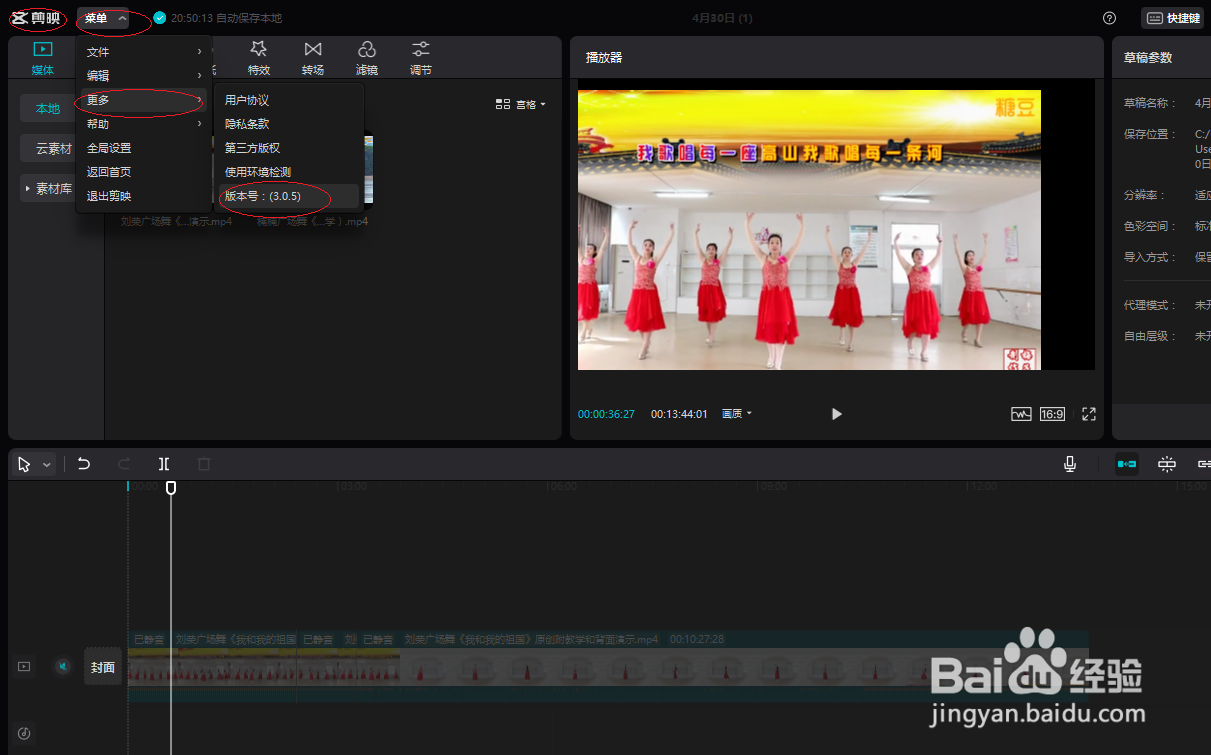The image size is (1211, 755).
Task: Open the 云素材 cloud materials section
Action: click(53, 148)
